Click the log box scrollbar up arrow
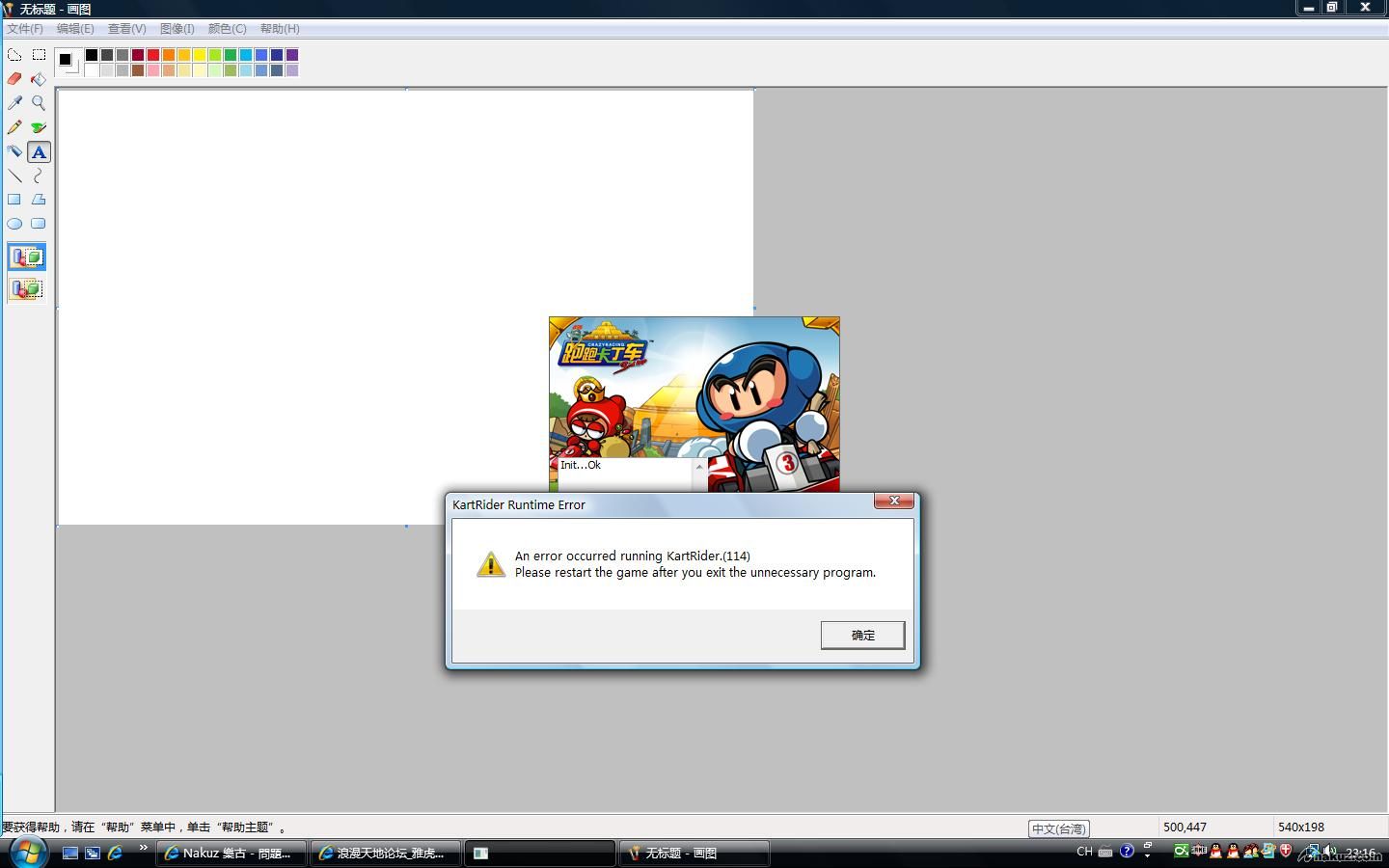 pyautogui.click(x=699, y=466)
